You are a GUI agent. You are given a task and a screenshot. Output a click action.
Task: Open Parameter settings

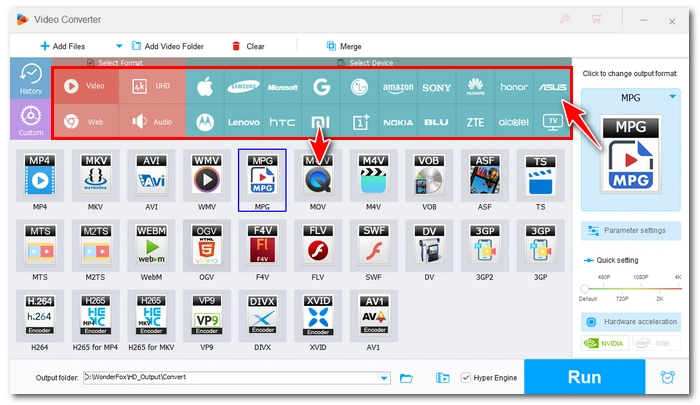pos(631,230)
